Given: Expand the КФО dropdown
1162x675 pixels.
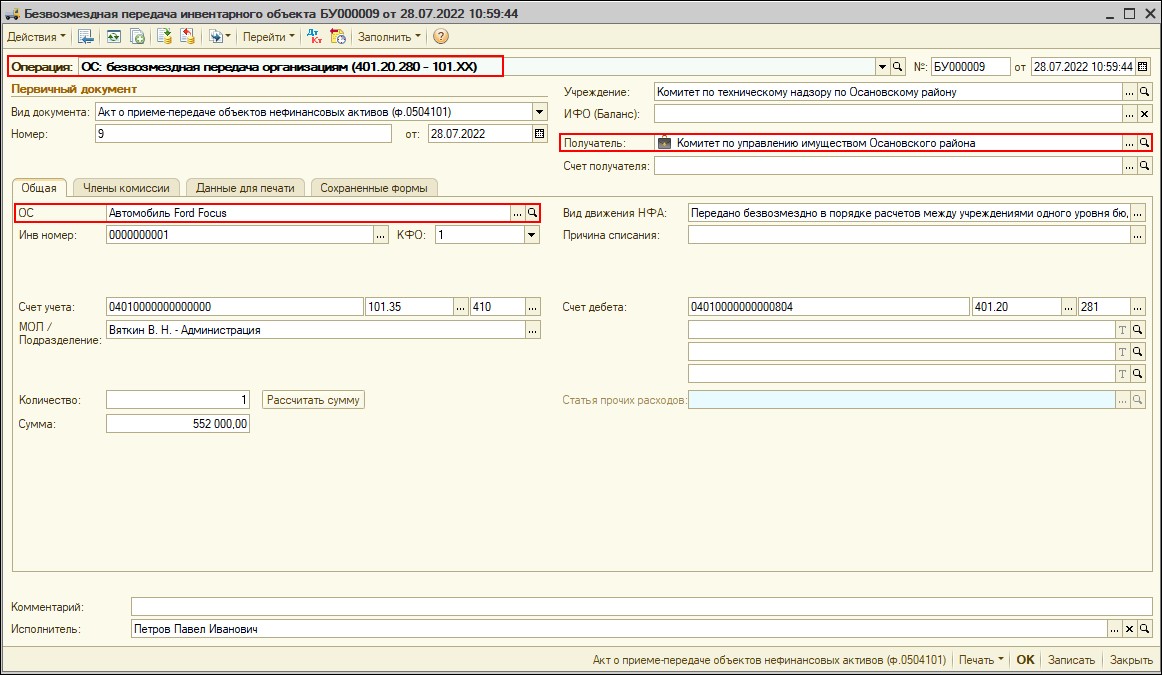Looking at the screenshot, I should tap(532, 235).
